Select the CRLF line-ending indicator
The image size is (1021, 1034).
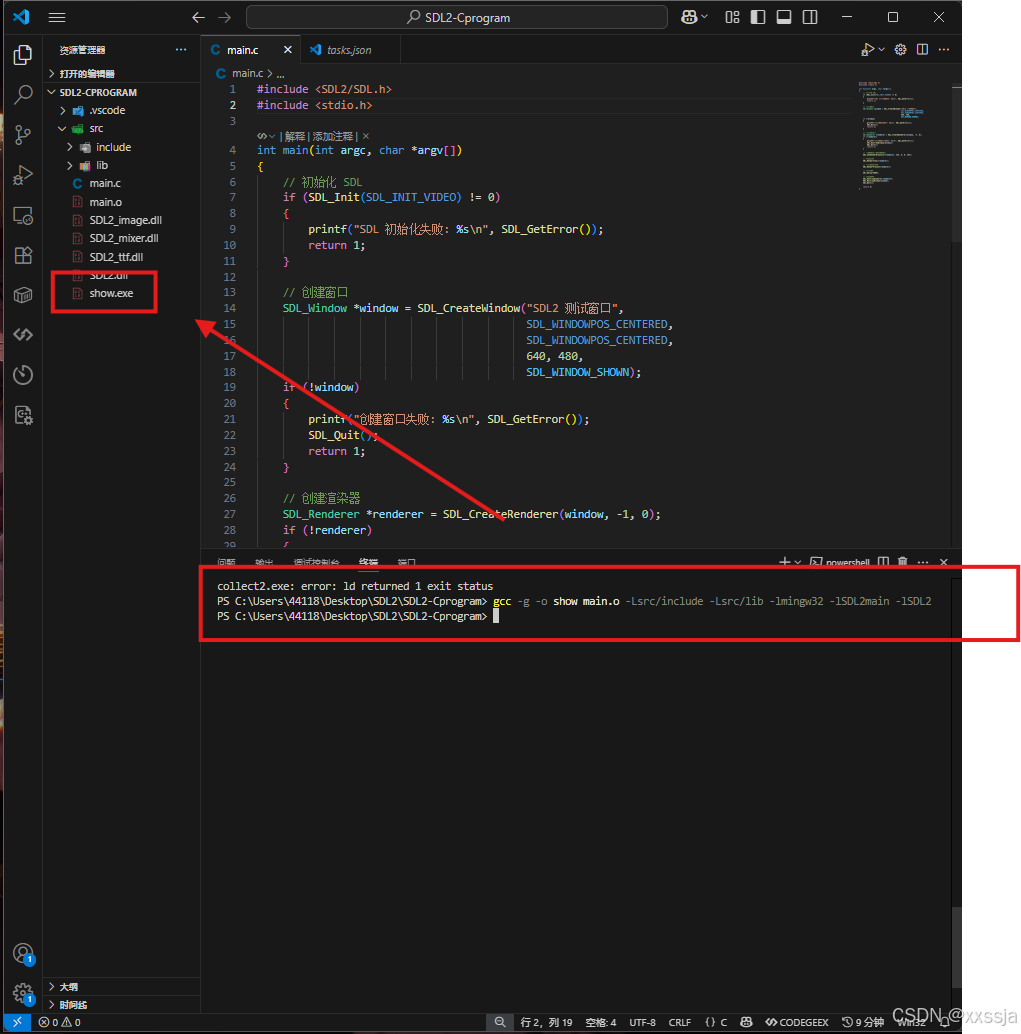coord(680,1022)
